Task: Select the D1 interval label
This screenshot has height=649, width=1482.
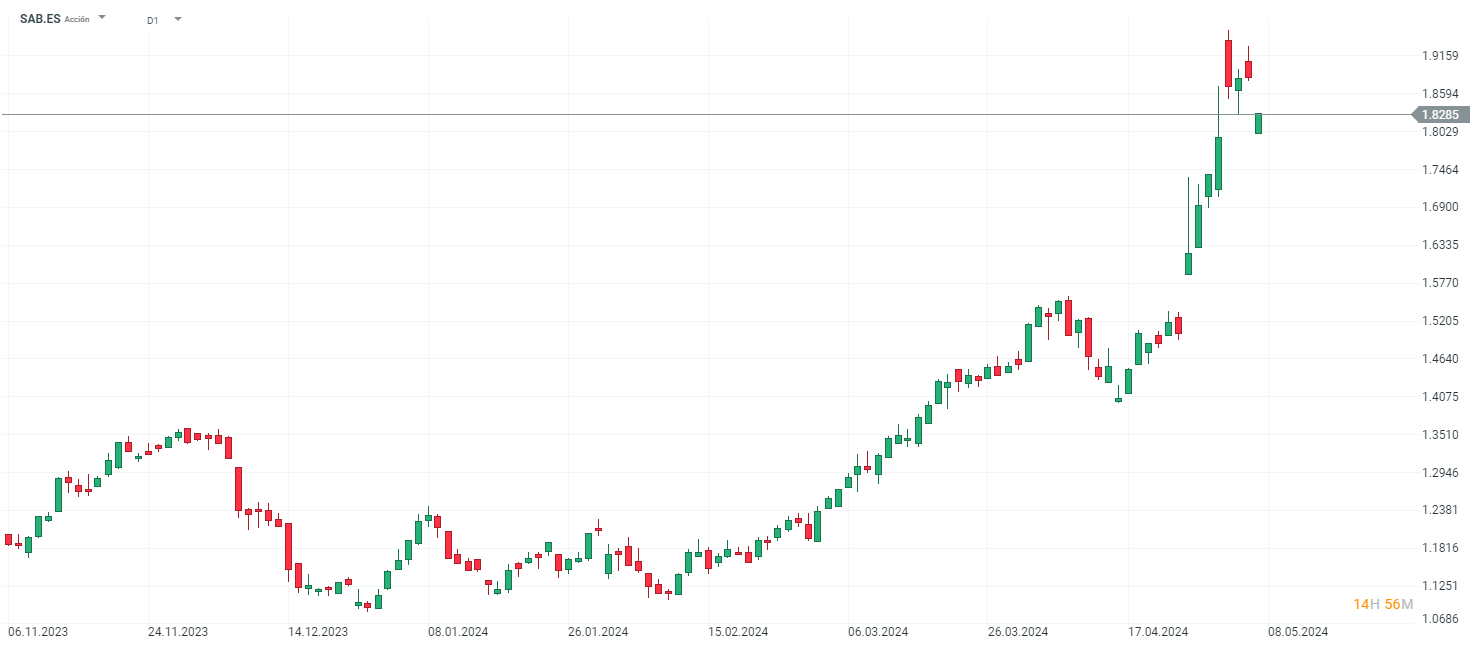Action: point(152,20)
